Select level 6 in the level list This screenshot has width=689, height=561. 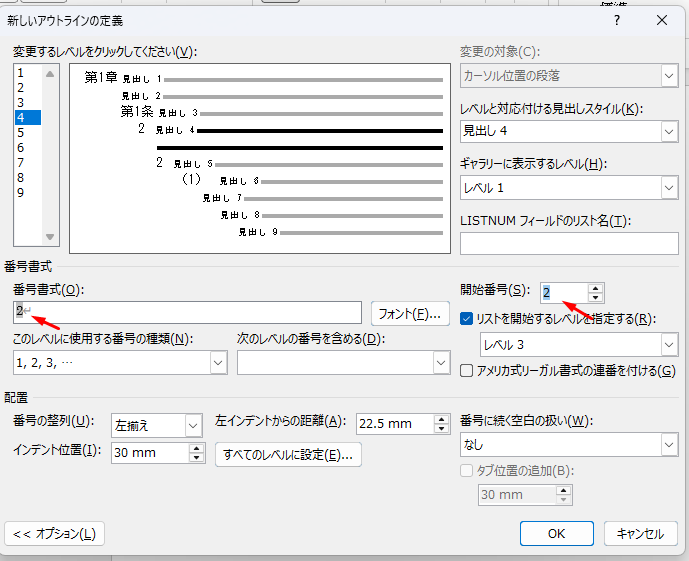pos(20,147)
